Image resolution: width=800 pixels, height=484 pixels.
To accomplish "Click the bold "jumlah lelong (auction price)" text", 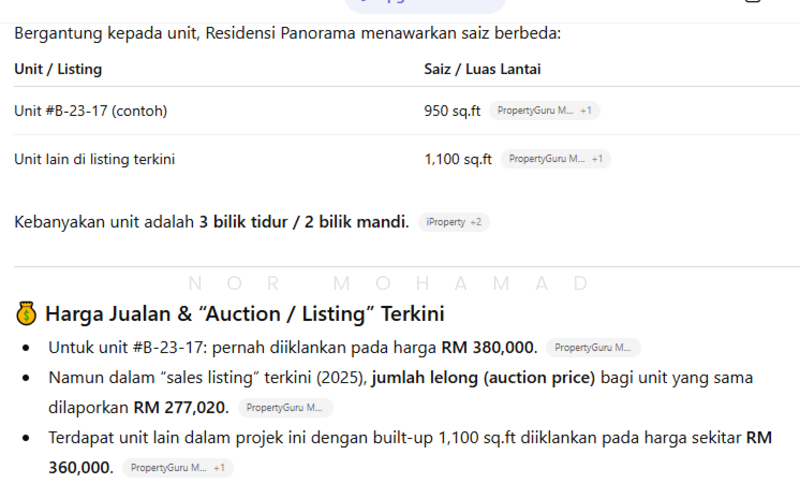I will pos(483,378).
